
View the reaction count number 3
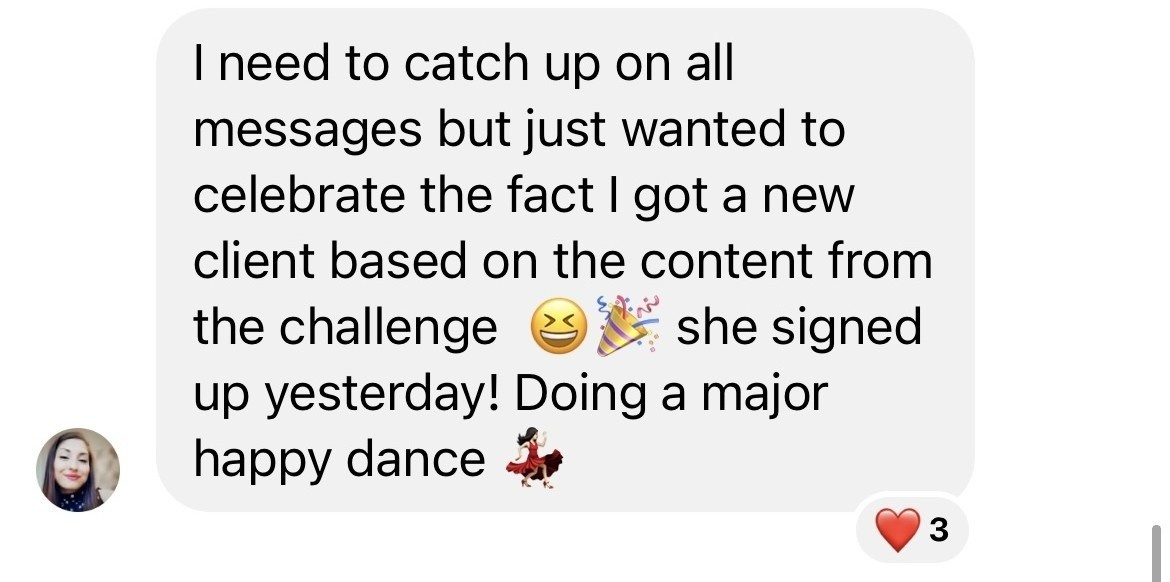point(939,530)
